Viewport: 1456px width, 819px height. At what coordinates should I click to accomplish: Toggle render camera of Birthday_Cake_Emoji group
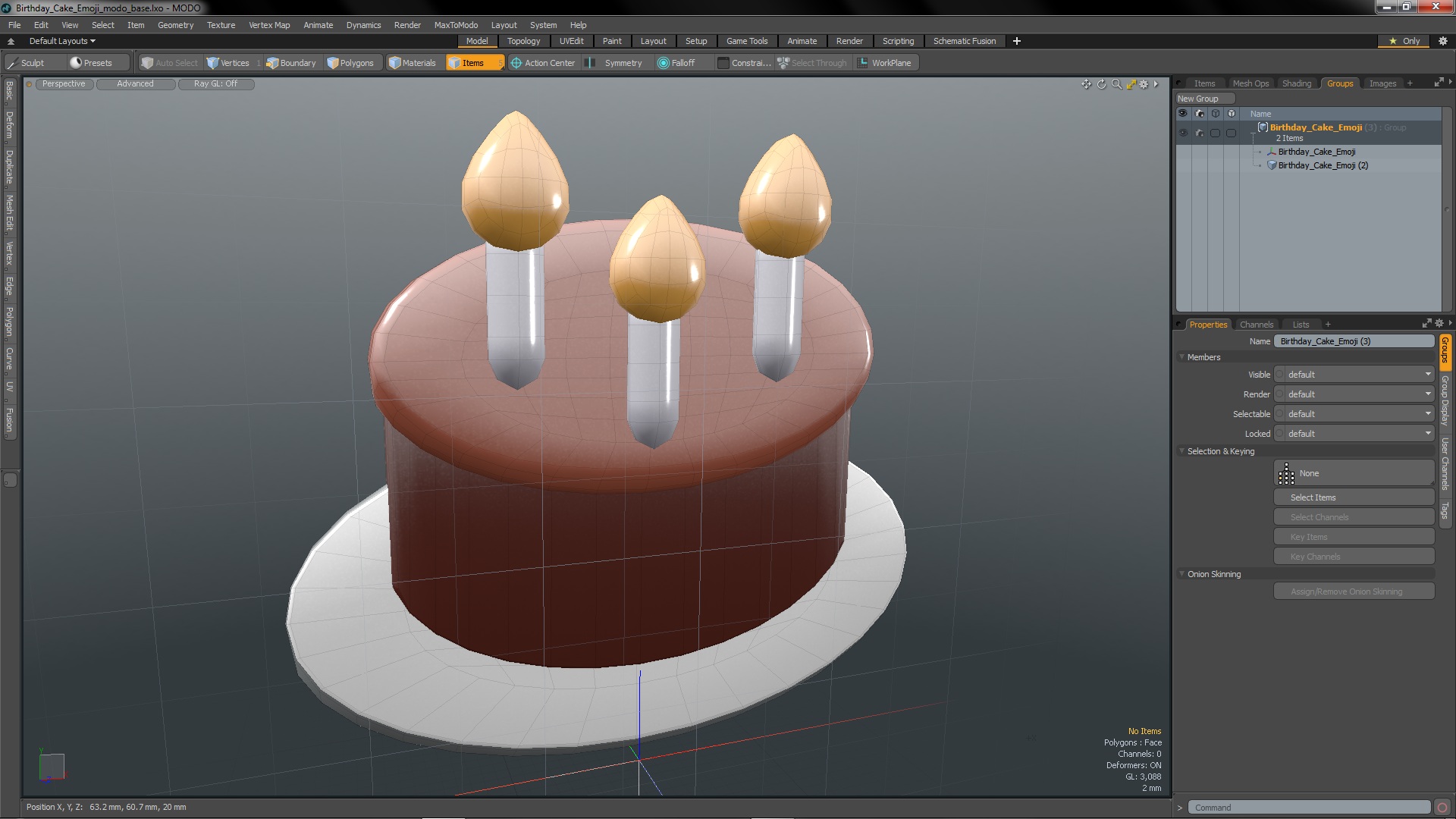[1199, 133]
